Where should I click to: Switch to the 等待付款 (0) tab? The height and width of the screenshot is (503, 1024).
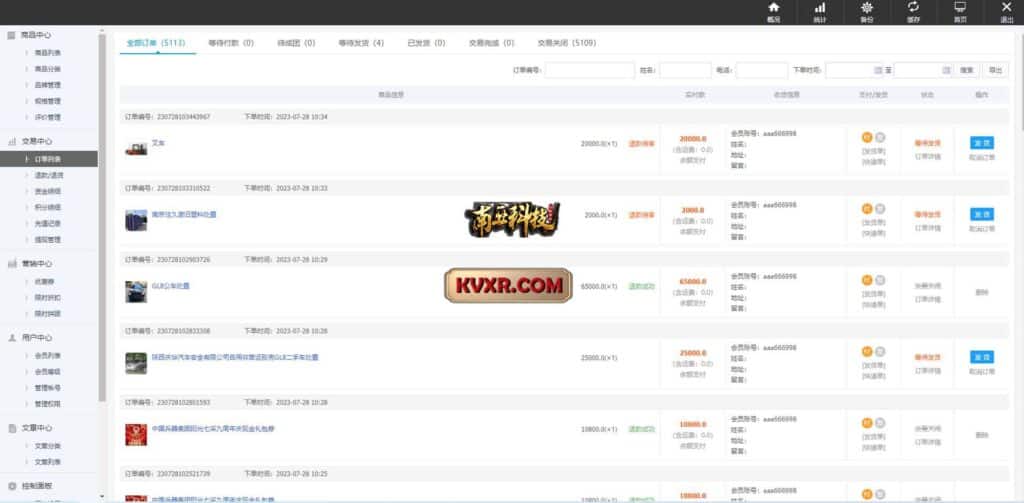tap(231, 43)
